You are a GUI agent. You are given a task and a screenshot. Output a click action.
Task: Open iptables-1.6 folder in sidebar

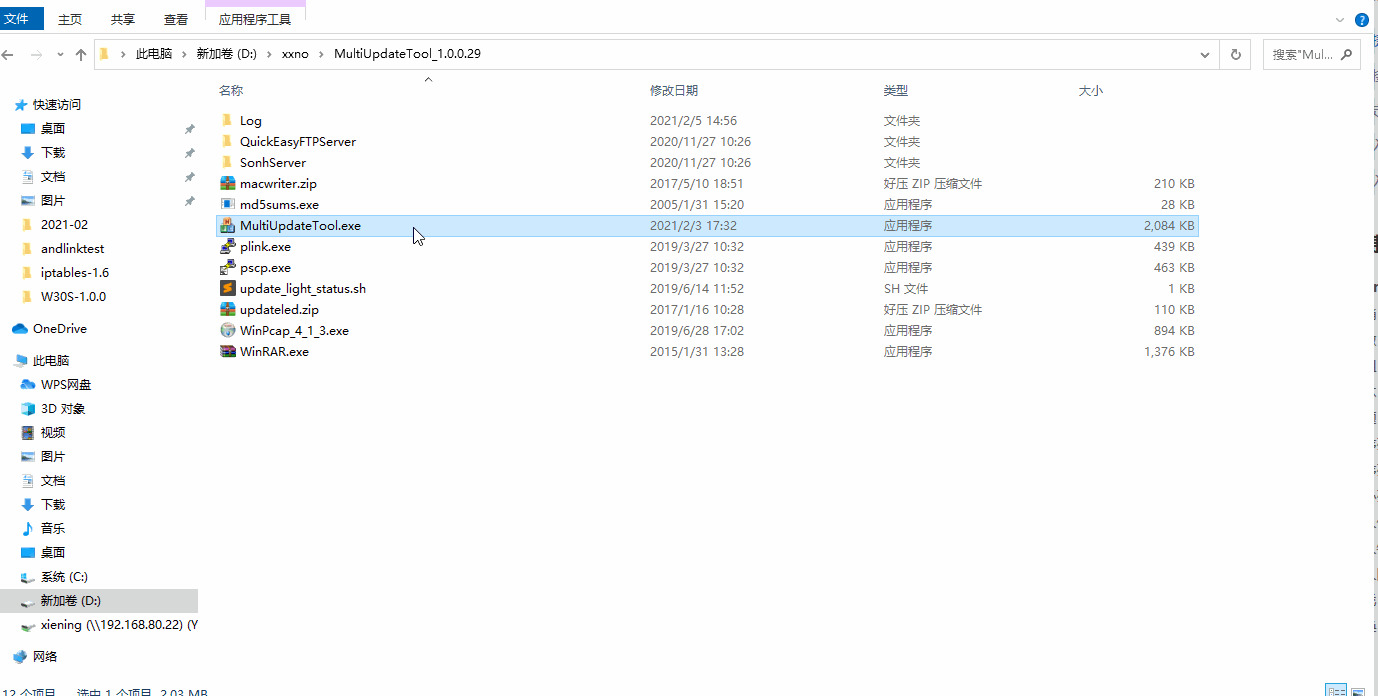pos(75,273)
